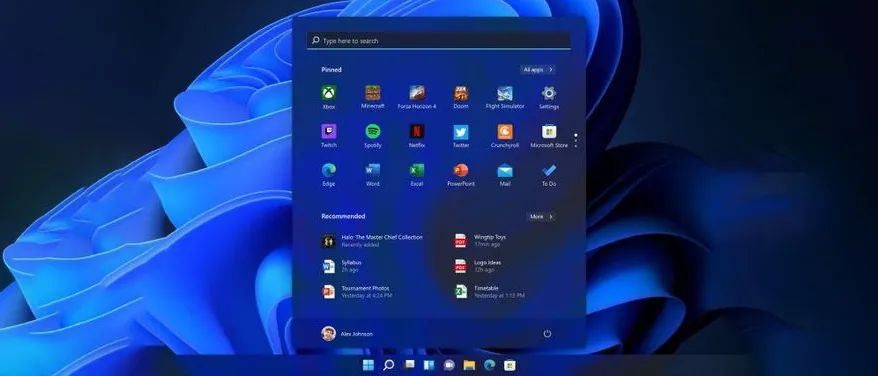This screenshot has width=878, height=376.
Task: Launch Spotify from pinned apps
Action: point(373,136)
